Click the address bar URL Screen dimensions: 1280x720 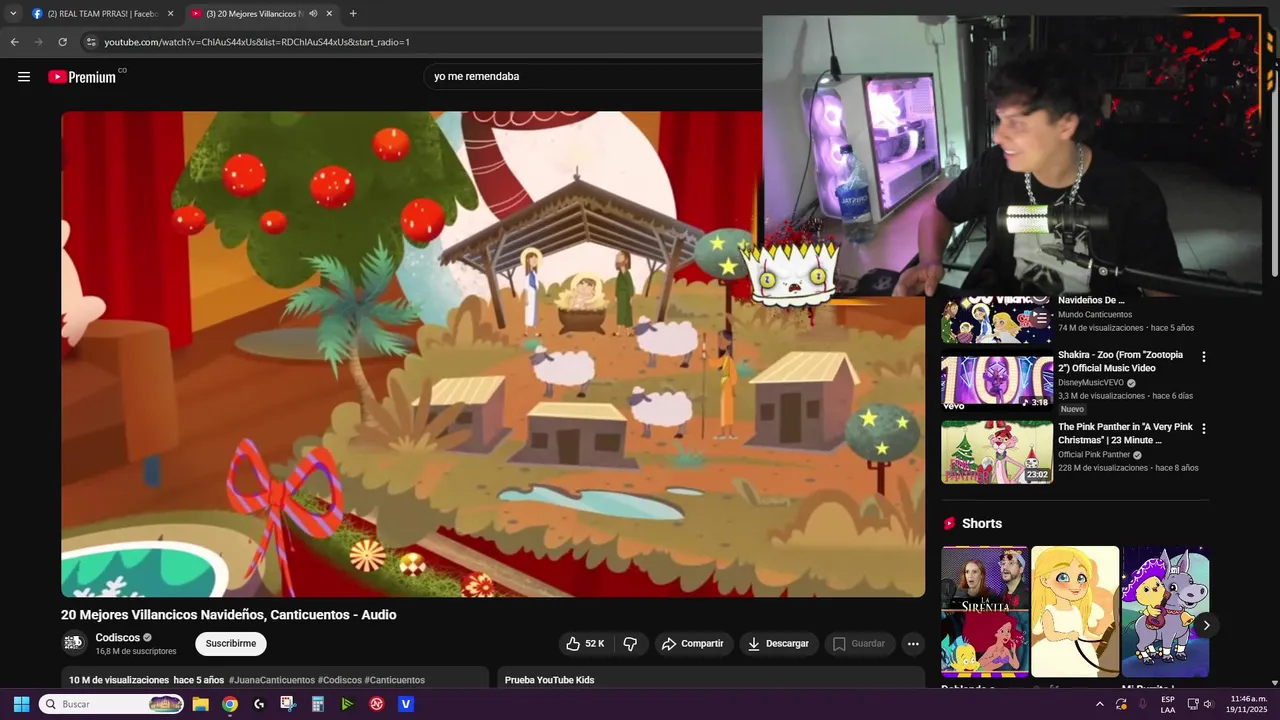(257, 42)
